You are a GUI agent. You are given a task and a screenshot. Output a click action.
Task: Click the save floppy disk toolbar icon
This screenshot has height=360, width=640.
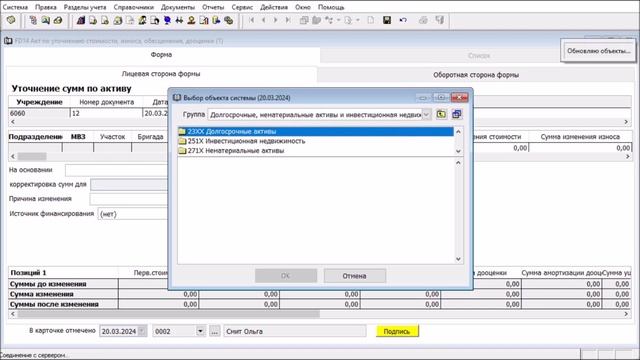[x=387, y=20]
